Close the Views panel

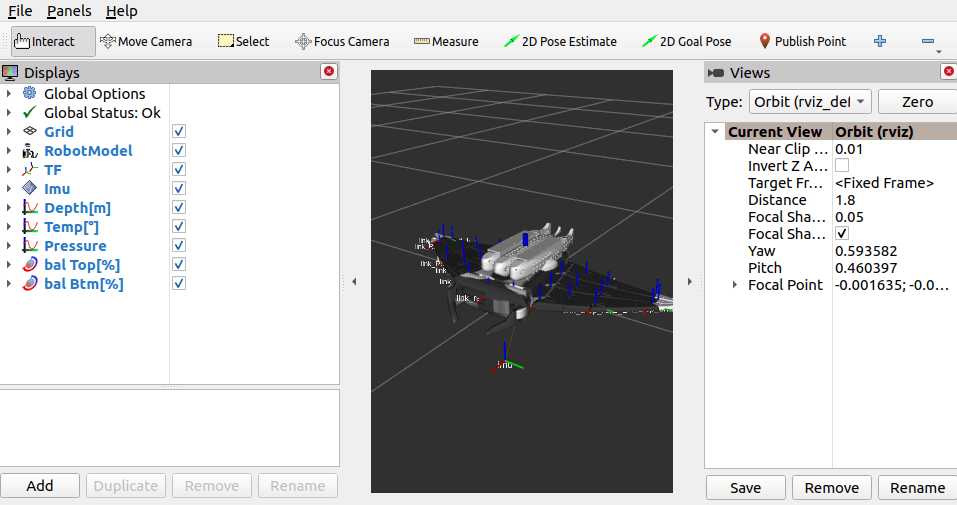pyautogui.click(x=949, y=71)
